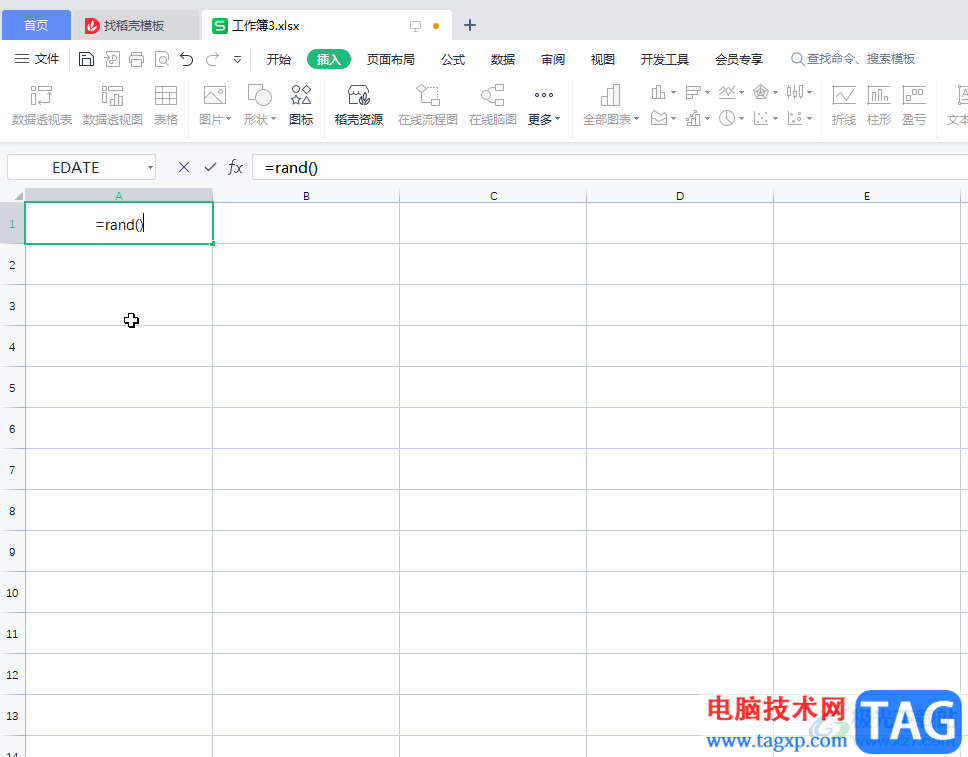Open Insert Function fx dialog
The image size is (968, 757).
[x=235, y=167]
